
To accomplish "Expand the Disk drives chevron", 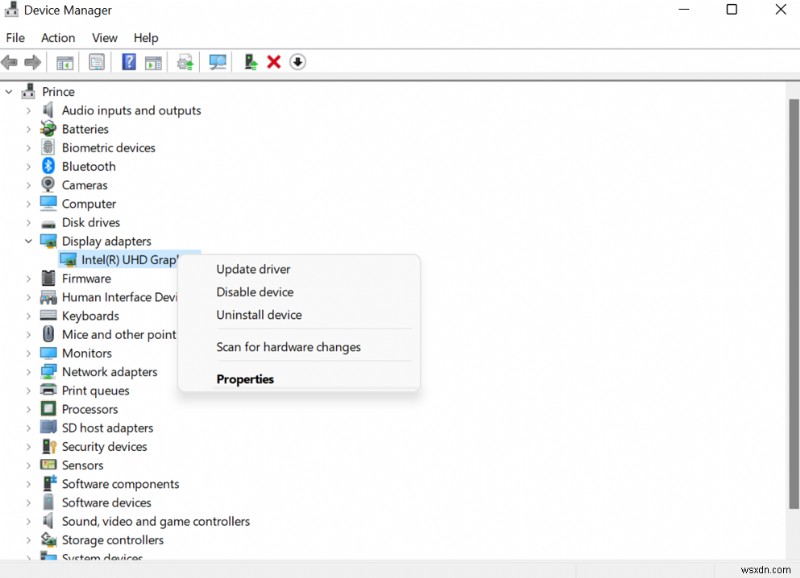I will [x=29, y=222].
